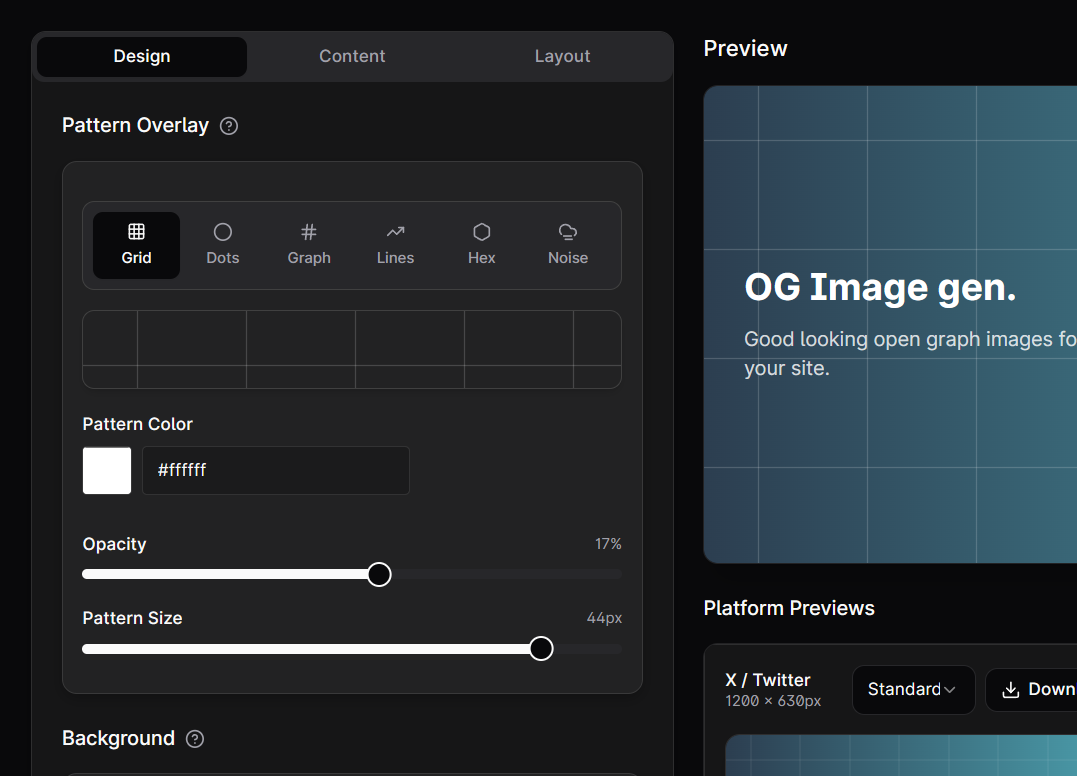
Task: Select the Grid pattern option
Action: point(136,245)
